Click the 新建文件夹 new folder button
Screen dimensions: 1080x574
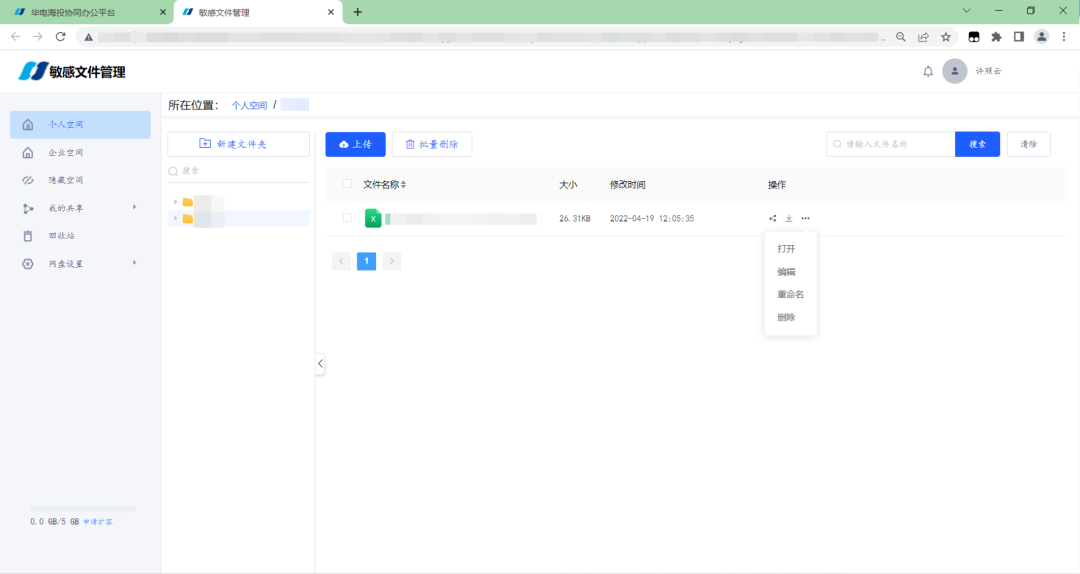click(x=238, y=144)
